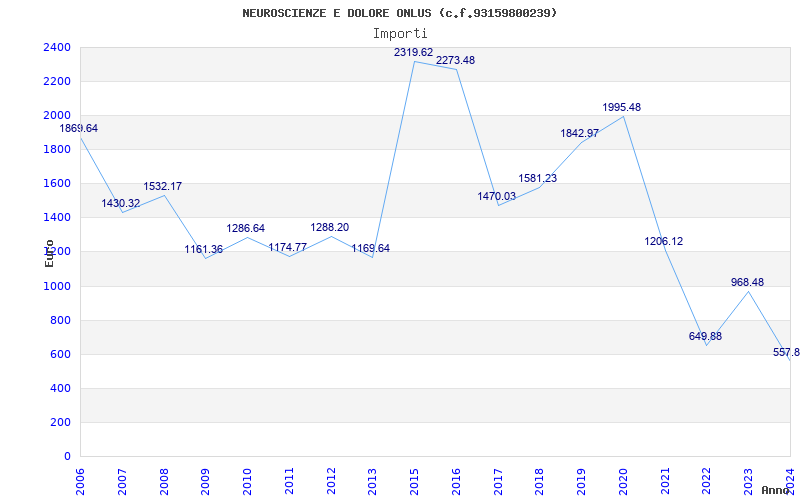Viewport: 800px width, 500px height.
Task: Click the x-axis year 2020
Action: (623, 482)
